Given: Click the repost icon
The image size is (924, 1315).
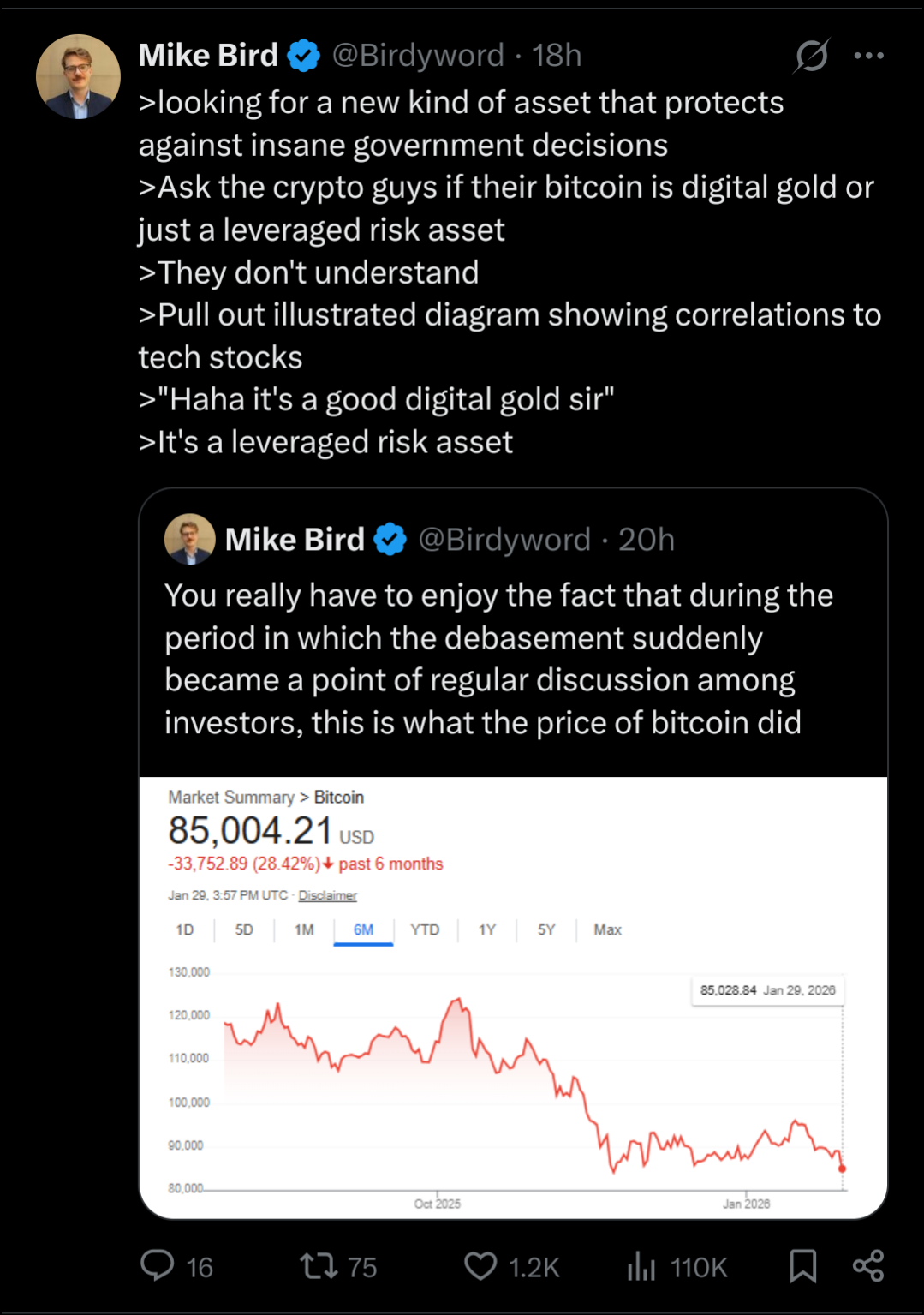Looking at the screenshot, I should click(319, 1265).
